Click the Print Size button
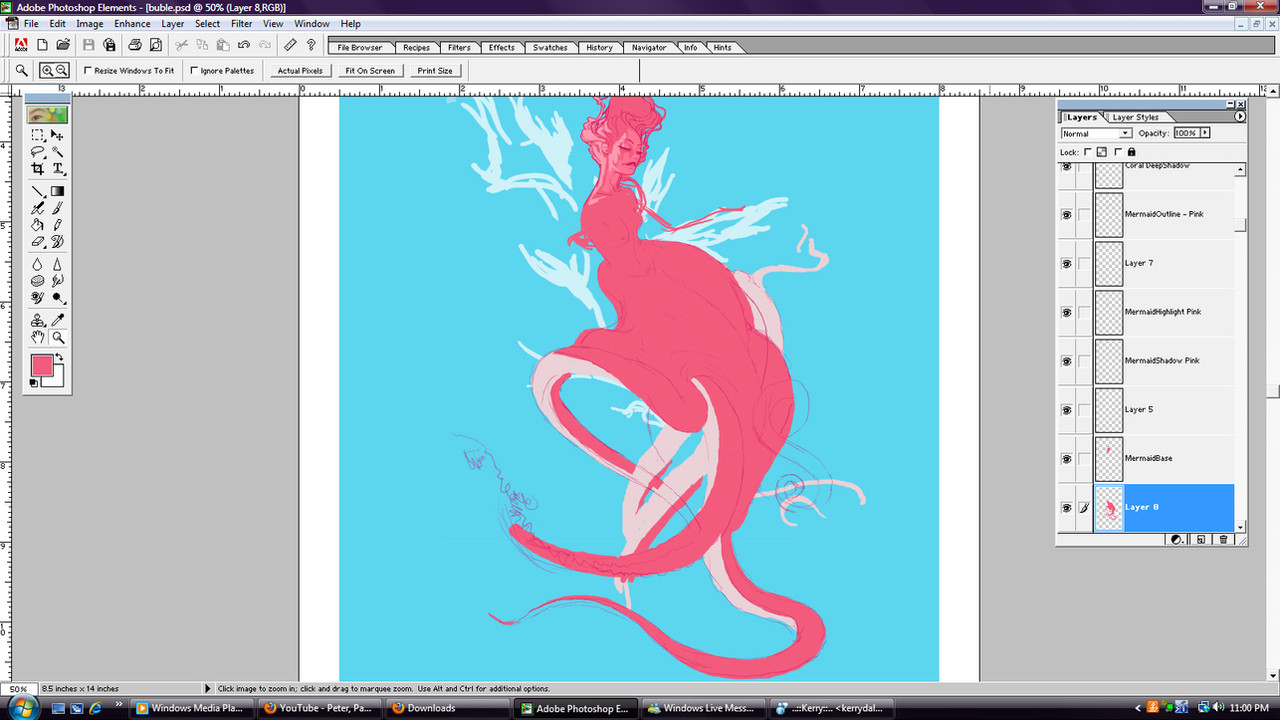 coord(435,71)
